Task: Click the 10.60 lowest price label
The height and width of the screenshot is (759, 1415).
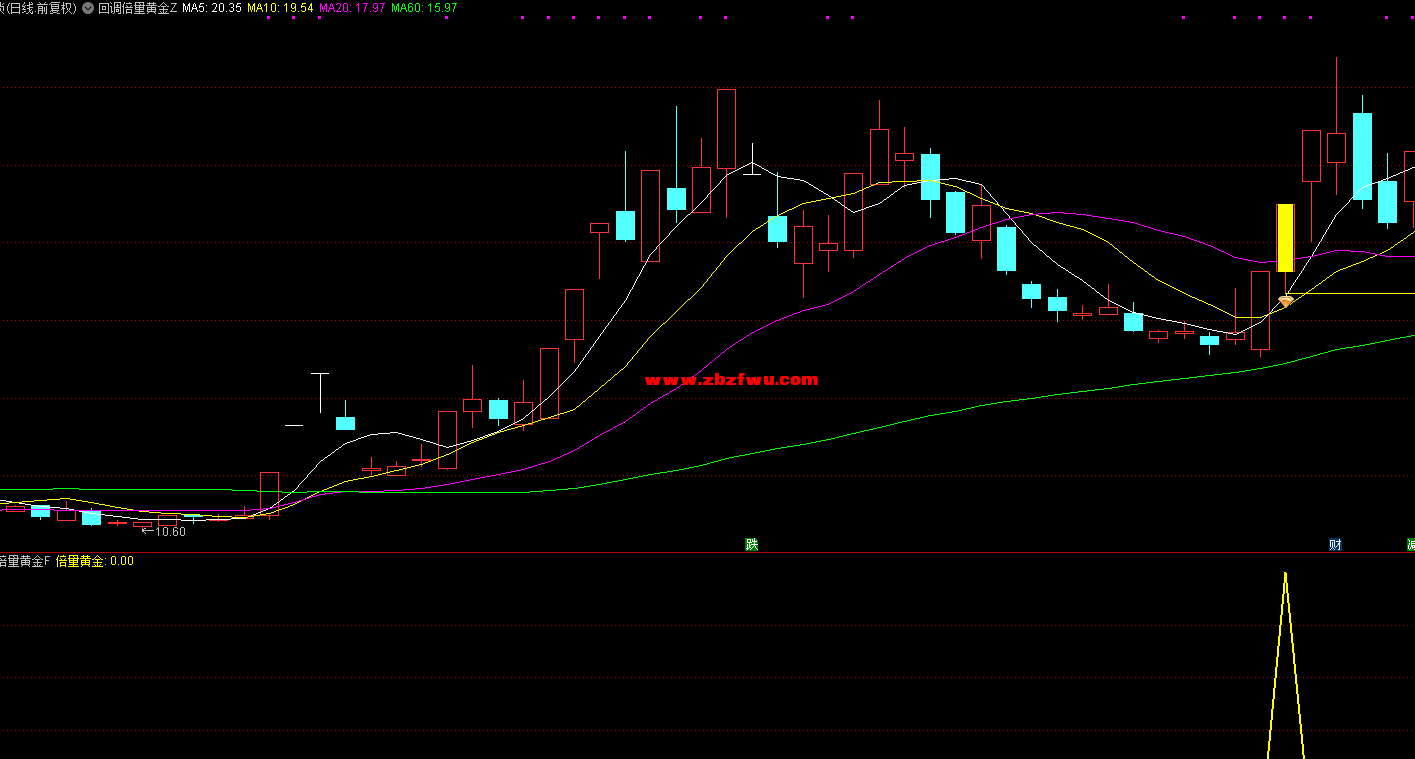Action: tap(168, 532)
